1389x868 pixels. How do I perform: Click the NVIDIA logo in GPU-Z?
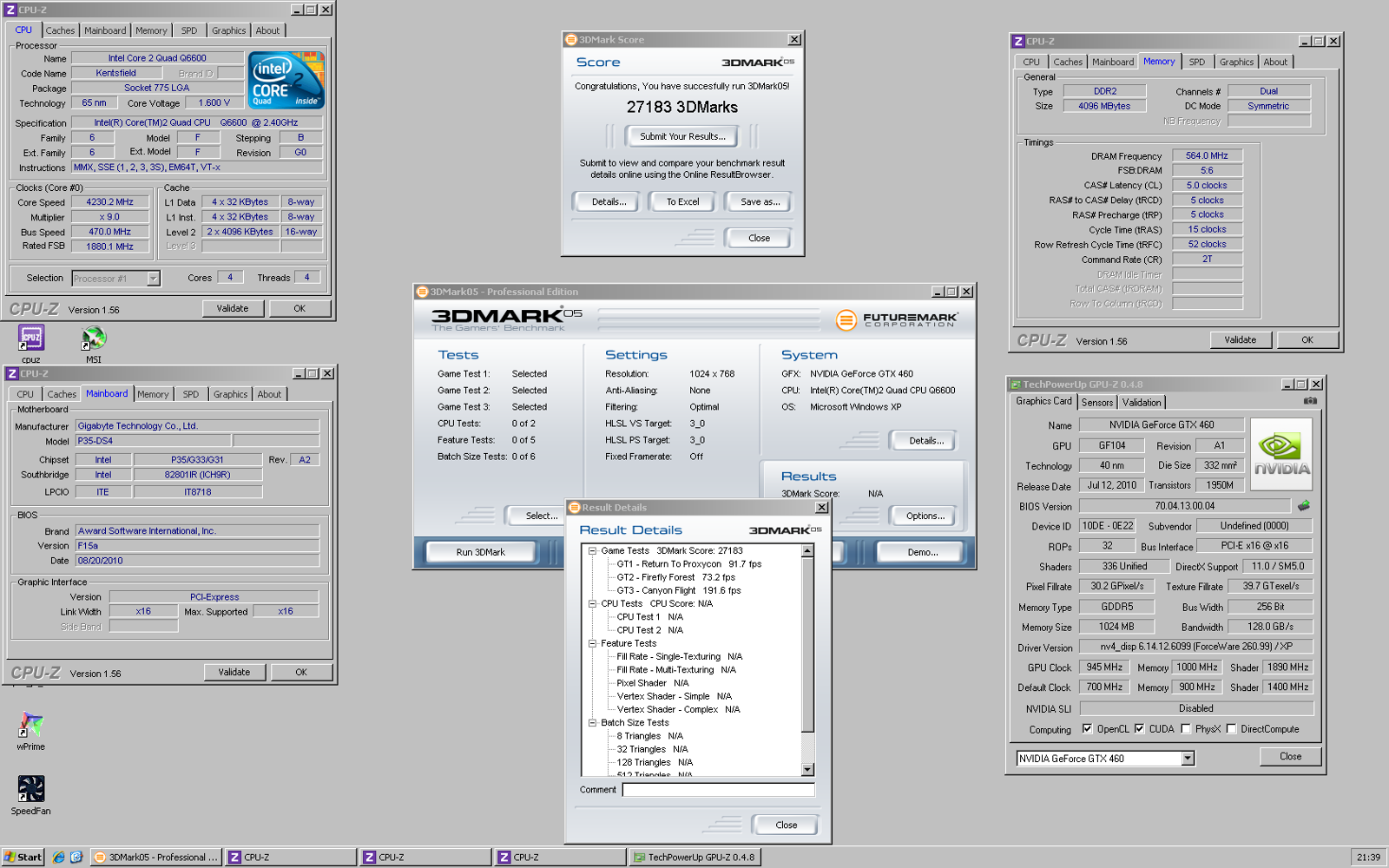1281,455
